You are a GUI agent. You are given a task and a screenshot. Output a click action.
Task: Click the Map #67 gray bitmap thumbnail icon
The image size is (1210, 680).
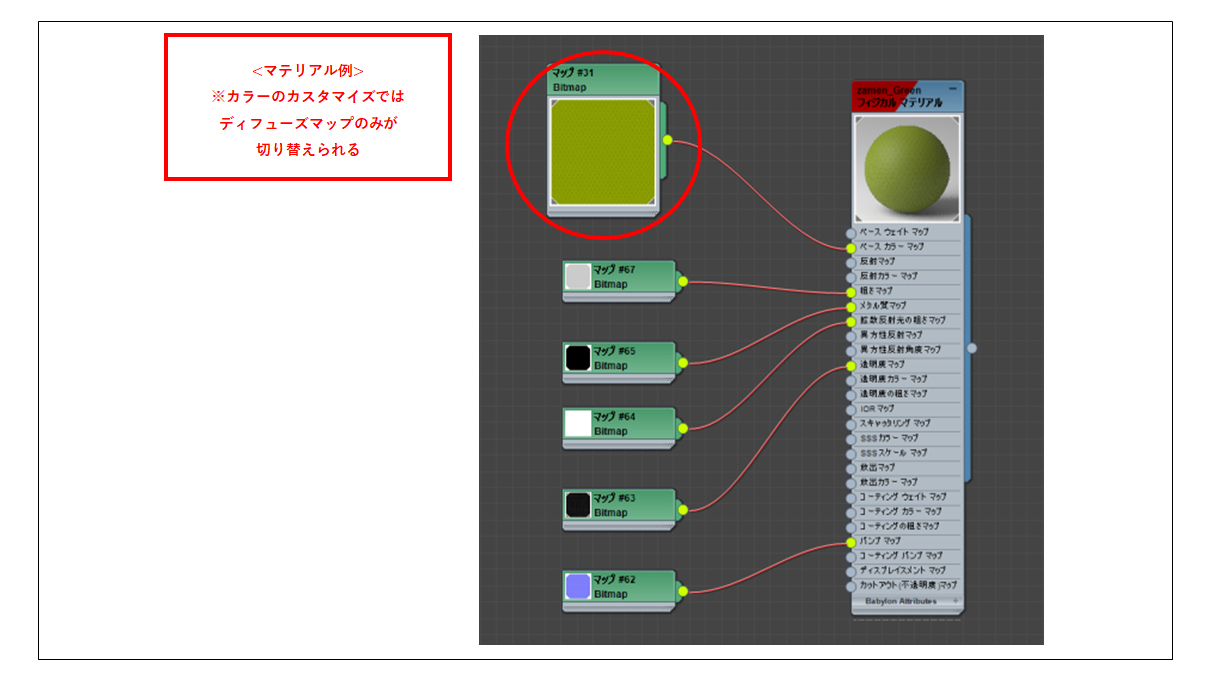tap(578, 277)
